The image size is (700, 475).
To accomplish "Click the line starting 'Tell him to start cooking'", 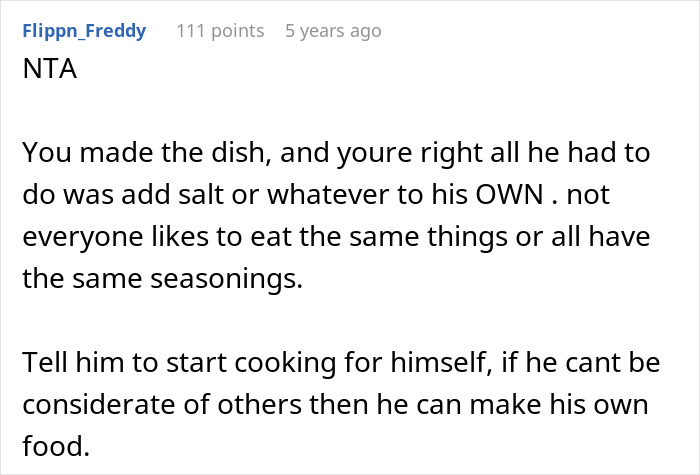I will click(340, 360).
